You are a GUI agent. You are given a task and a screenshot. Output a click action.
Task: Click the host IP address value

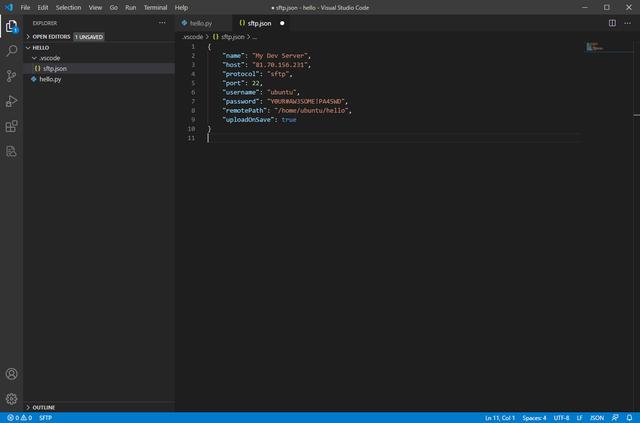[280, 65]
